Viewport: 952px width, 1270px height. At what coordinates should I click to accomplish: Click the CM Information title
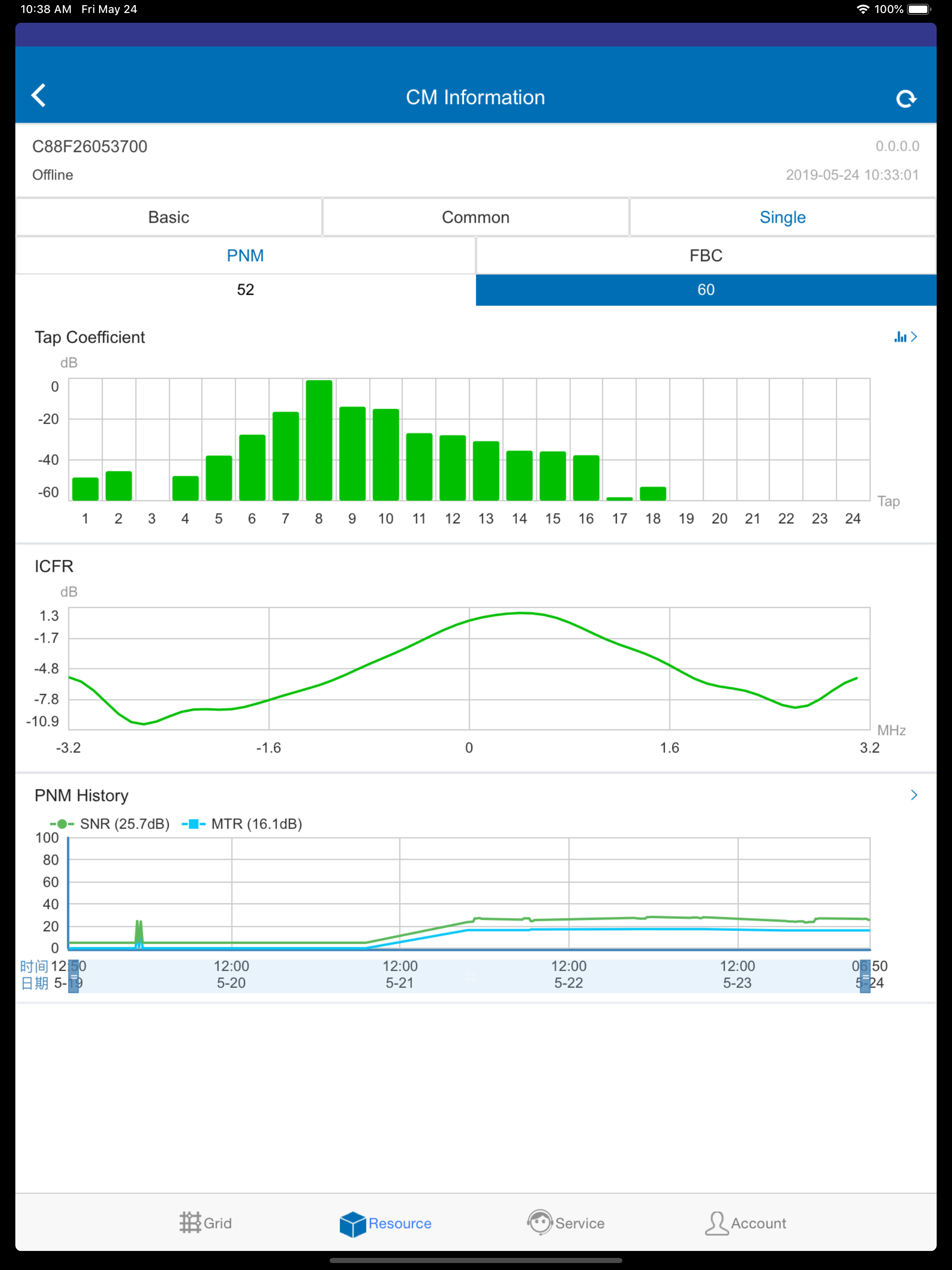[476, 98]
